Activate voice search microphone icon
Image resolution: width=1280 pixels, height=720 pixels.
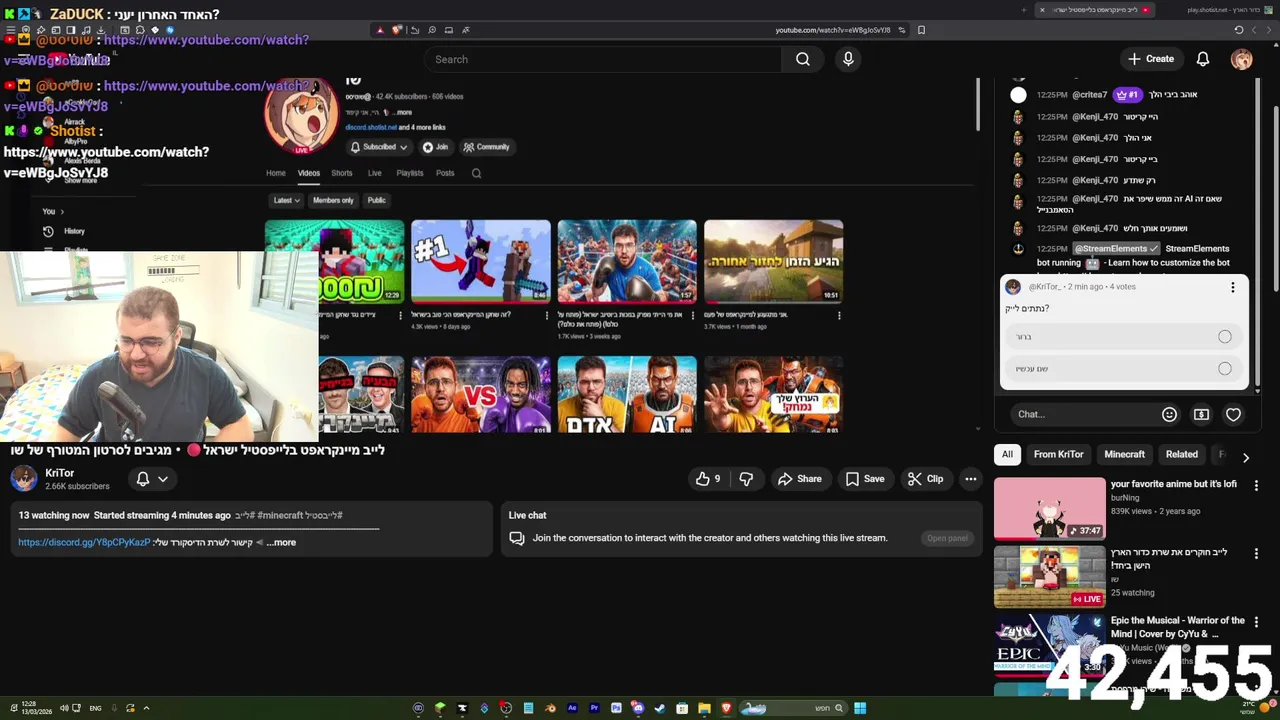click(x=848, y=59)
